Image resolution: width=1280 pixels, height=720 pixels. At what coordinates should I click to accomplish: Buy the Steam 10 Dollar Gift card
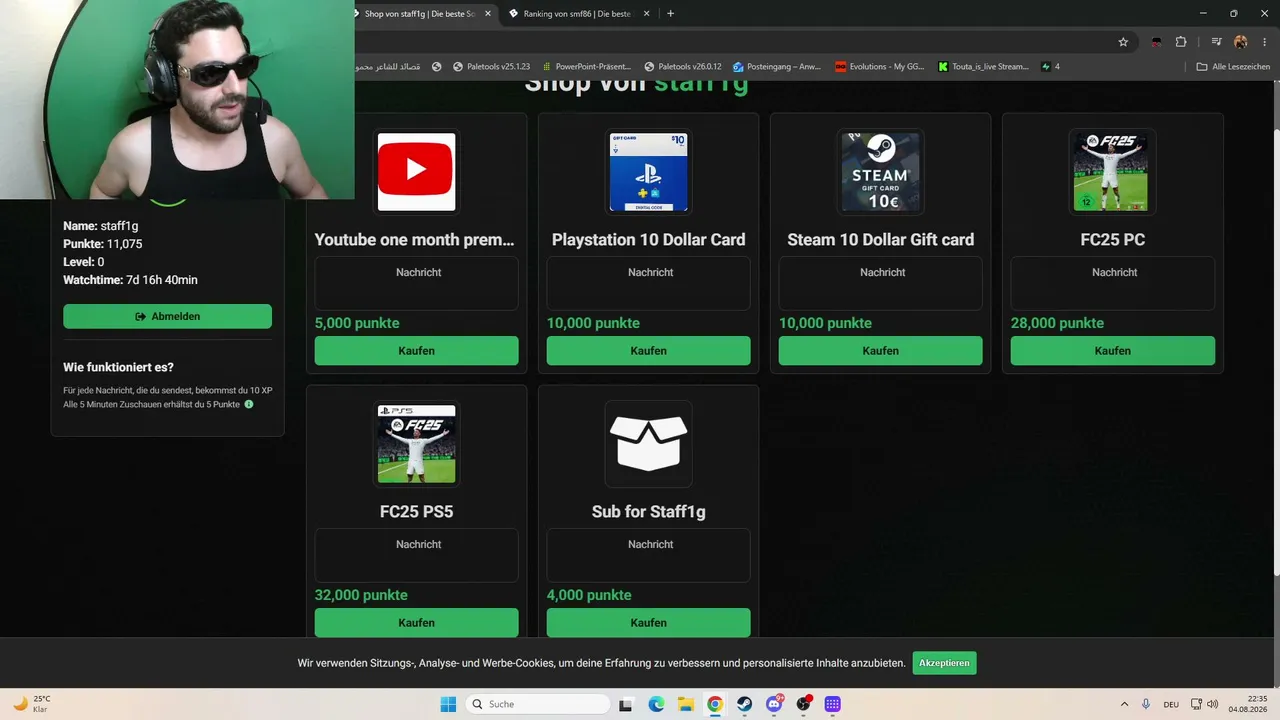pyautogui.click(x=880, y=351)
